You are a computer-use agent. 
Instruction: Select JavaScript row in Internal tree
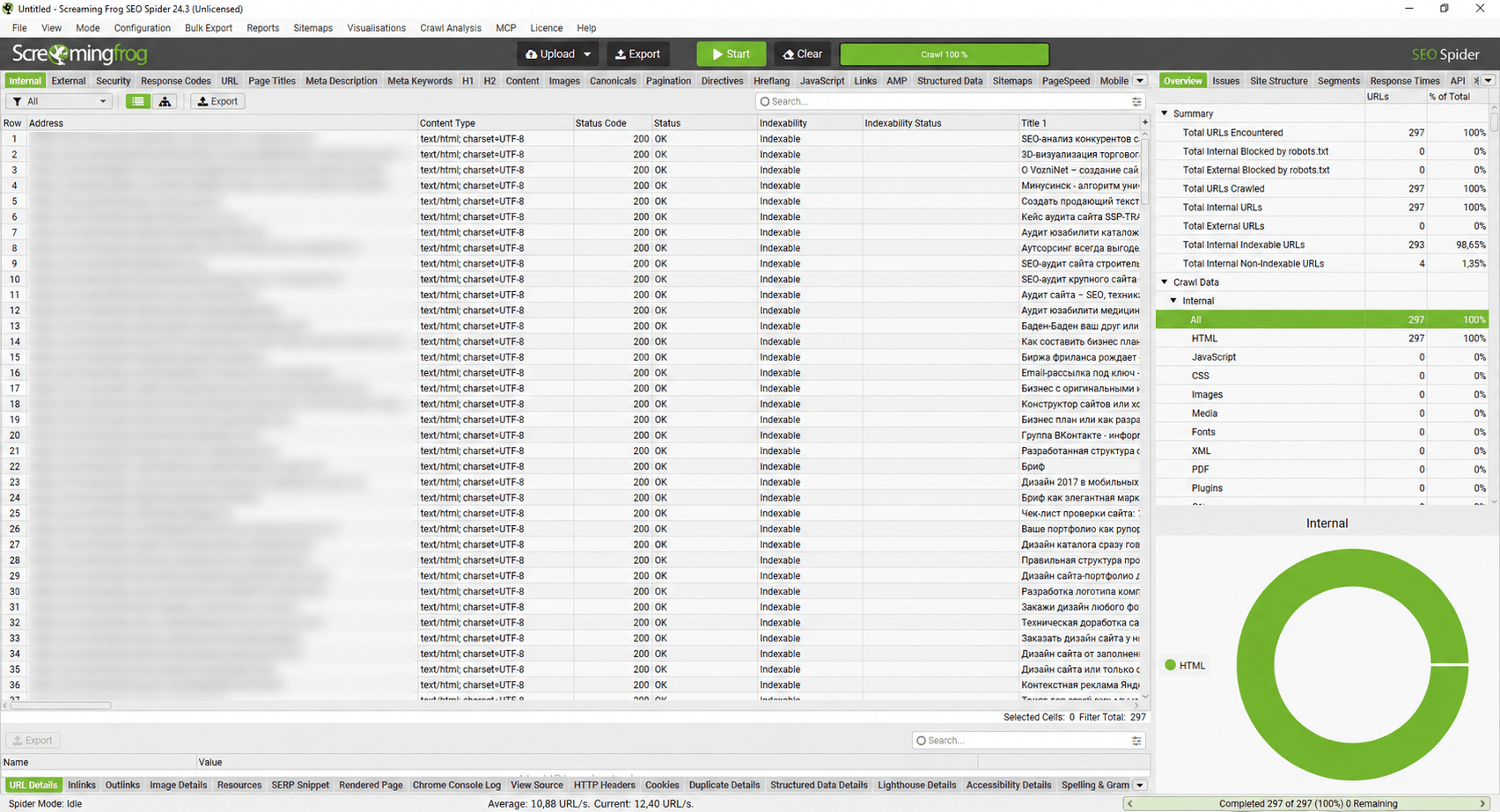point(1321,356)
